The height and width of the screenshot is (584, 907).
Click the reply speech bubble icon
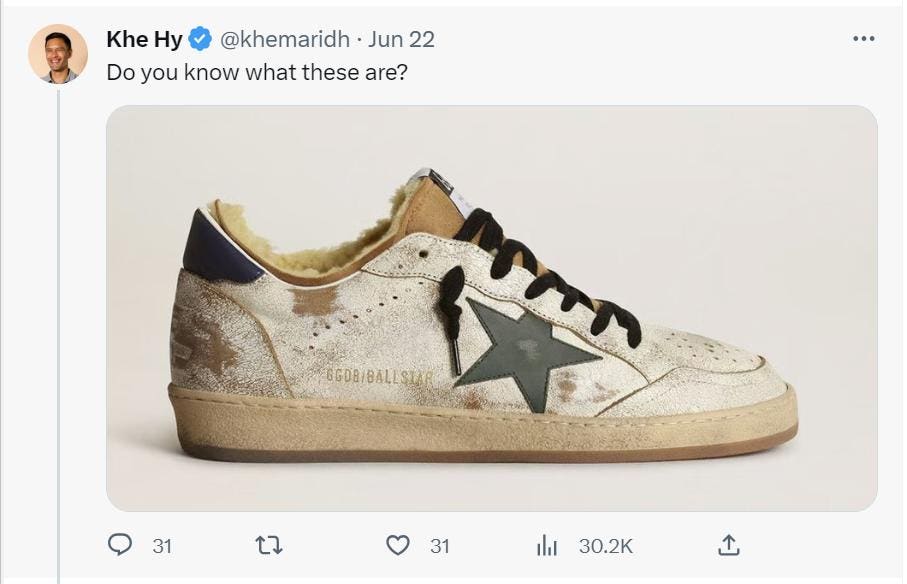[120, 545]
